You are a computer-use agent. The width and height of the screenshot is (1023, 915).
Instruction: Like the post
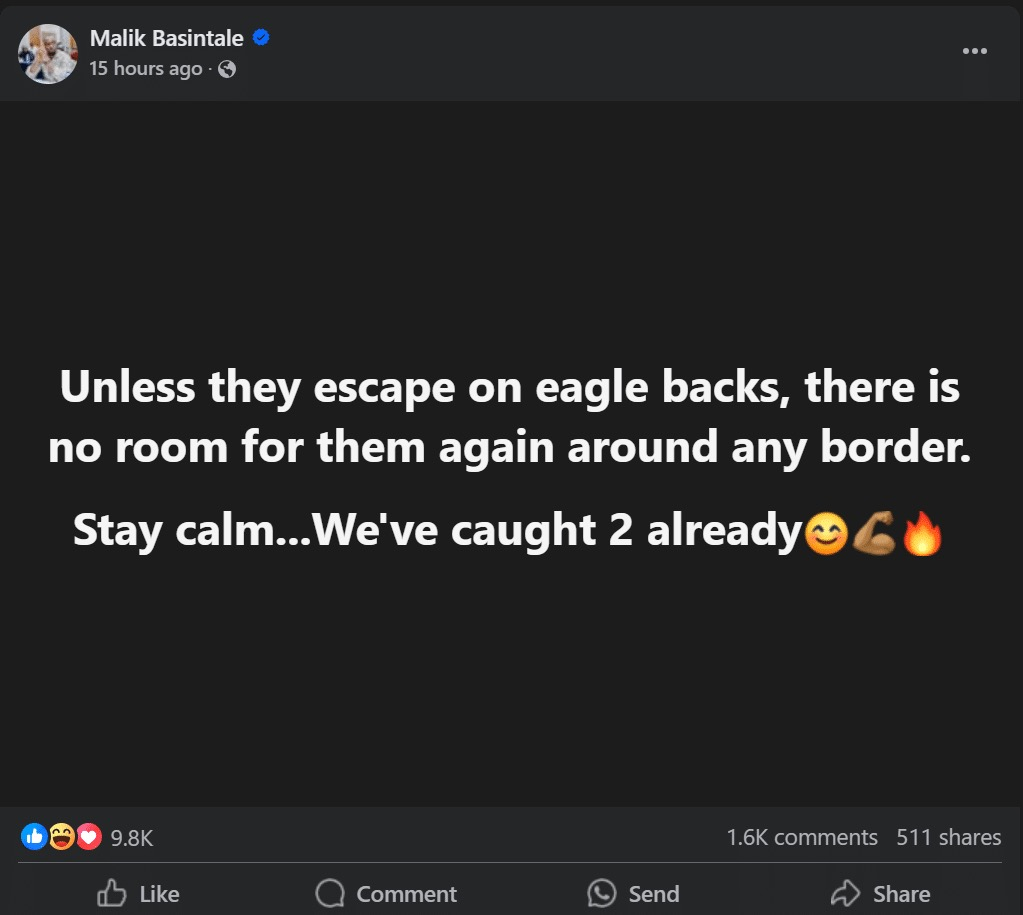coord(138,893)
